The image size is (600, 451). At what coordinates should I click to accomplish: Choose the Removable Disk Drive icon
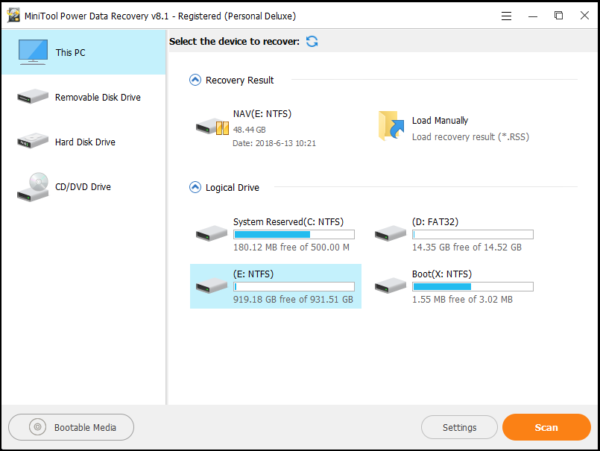(33, 97)
